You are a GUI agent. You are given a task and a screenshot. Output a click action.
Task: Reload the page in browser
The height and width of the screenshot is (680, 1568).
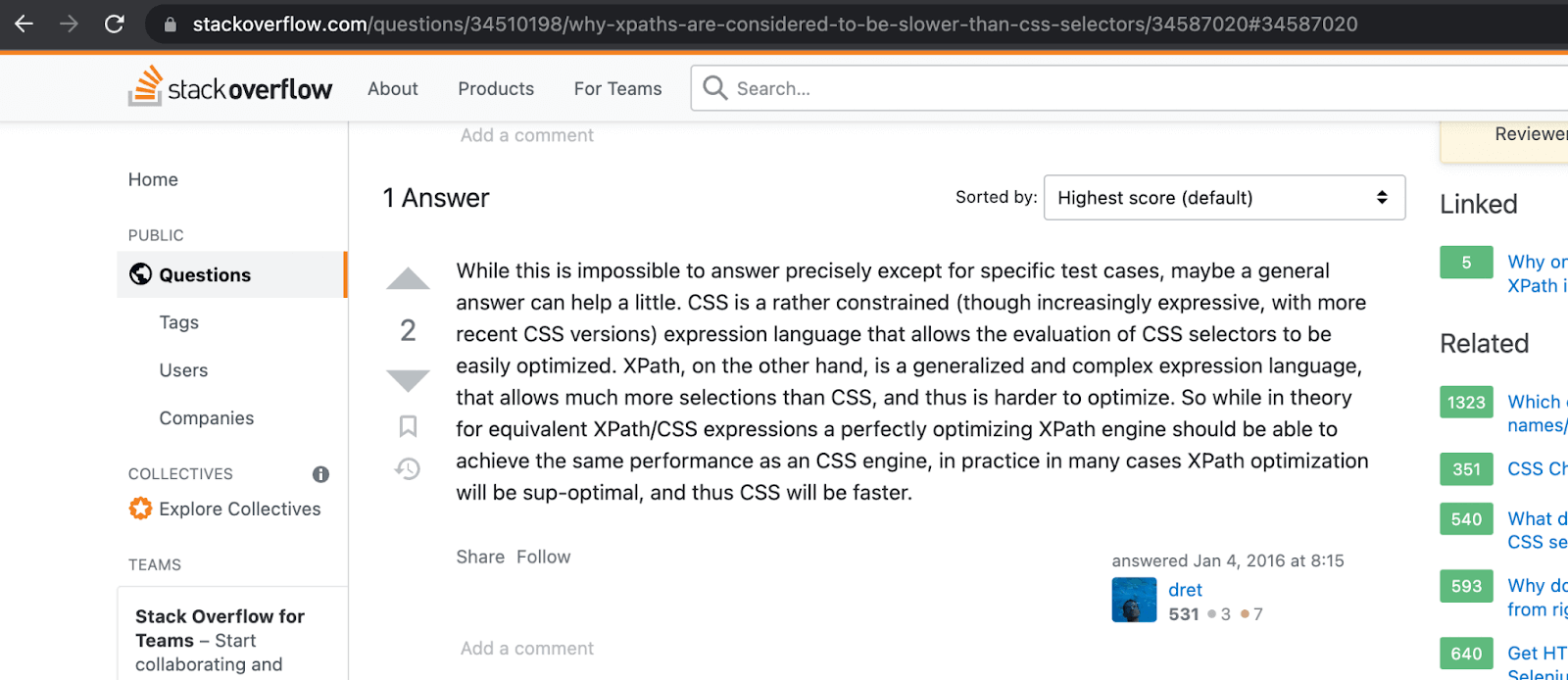(115, 24)
